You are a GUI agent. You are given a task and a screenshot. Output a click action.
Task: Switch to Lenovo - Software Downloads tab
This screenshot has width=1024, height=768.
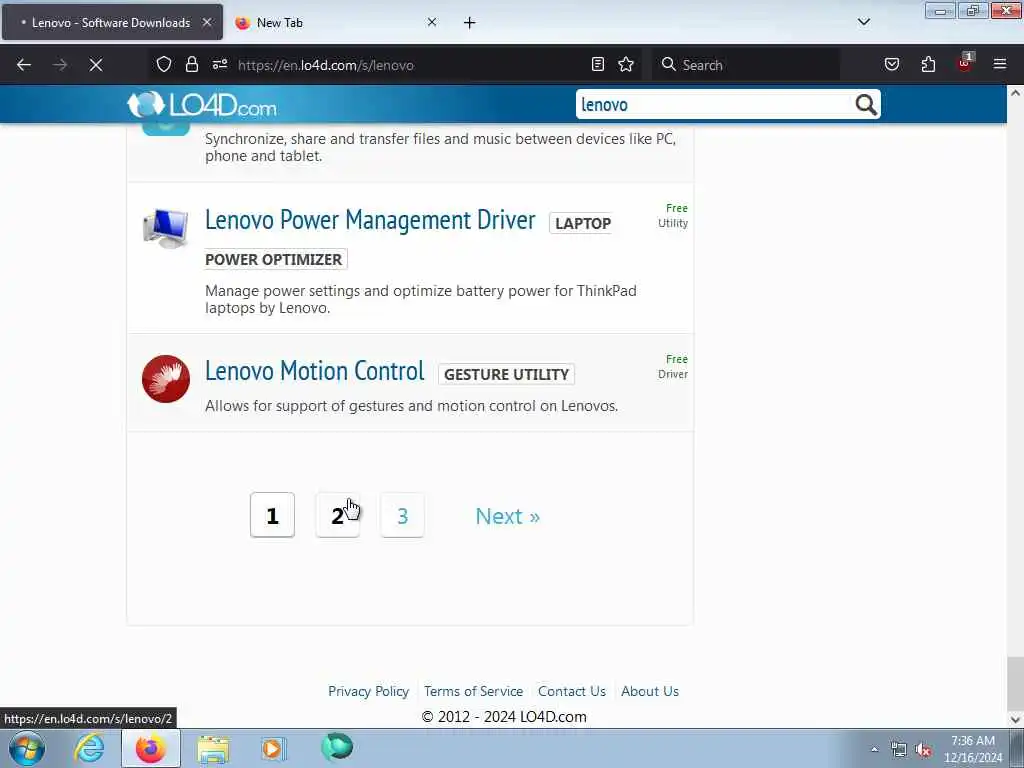[x=112, y=22]
